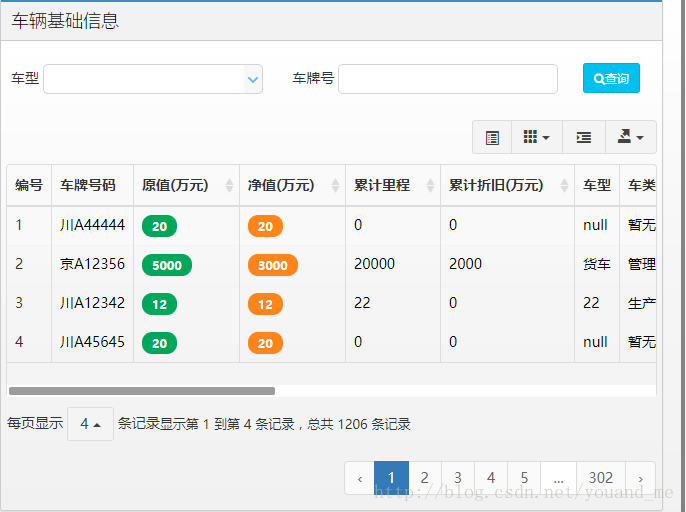This screenshot has width=686, height=512.
Task: Click the horizontal table scrollbar
Action: click(142, 391)
